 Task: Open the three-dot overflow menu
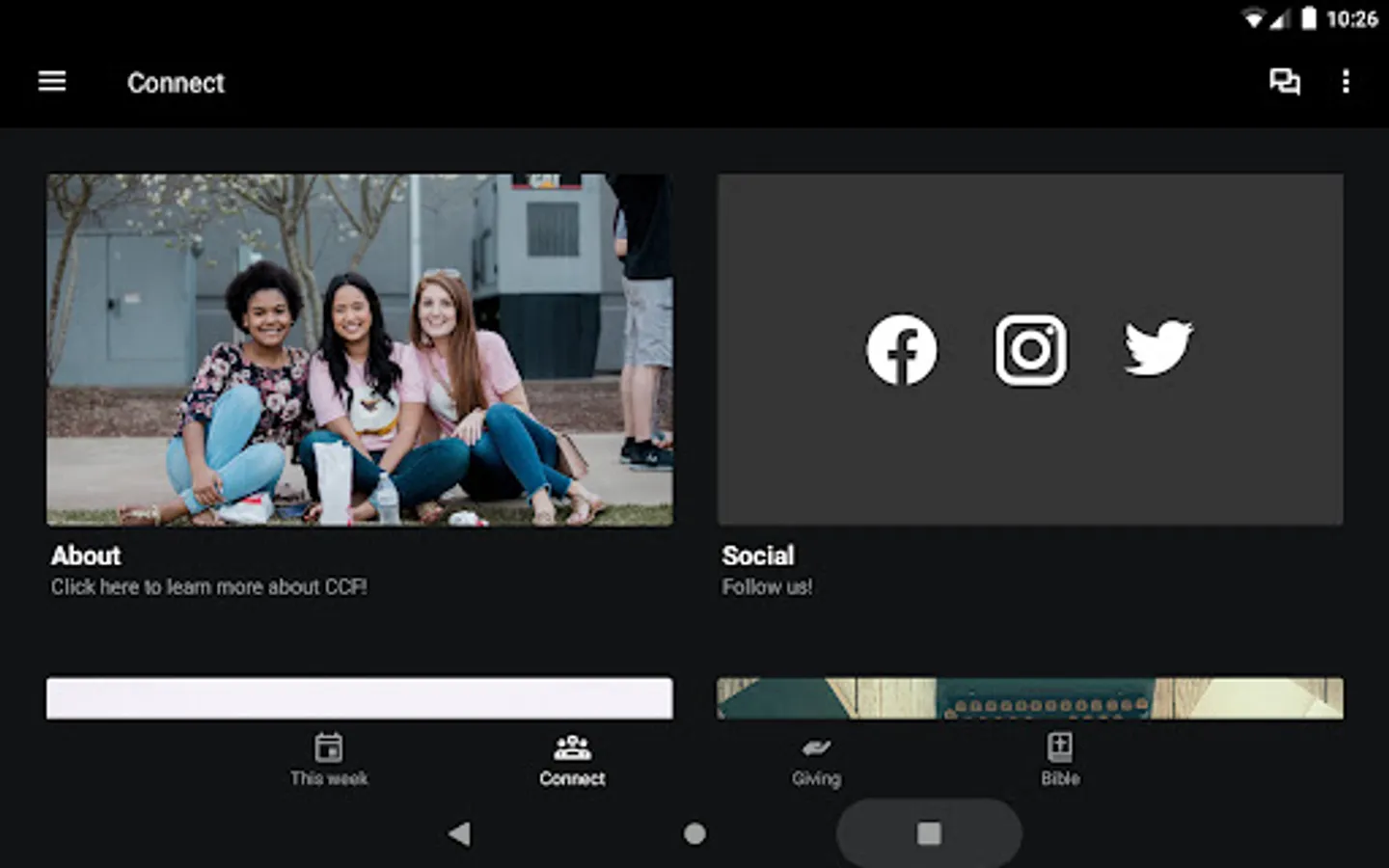(1346, 82)
